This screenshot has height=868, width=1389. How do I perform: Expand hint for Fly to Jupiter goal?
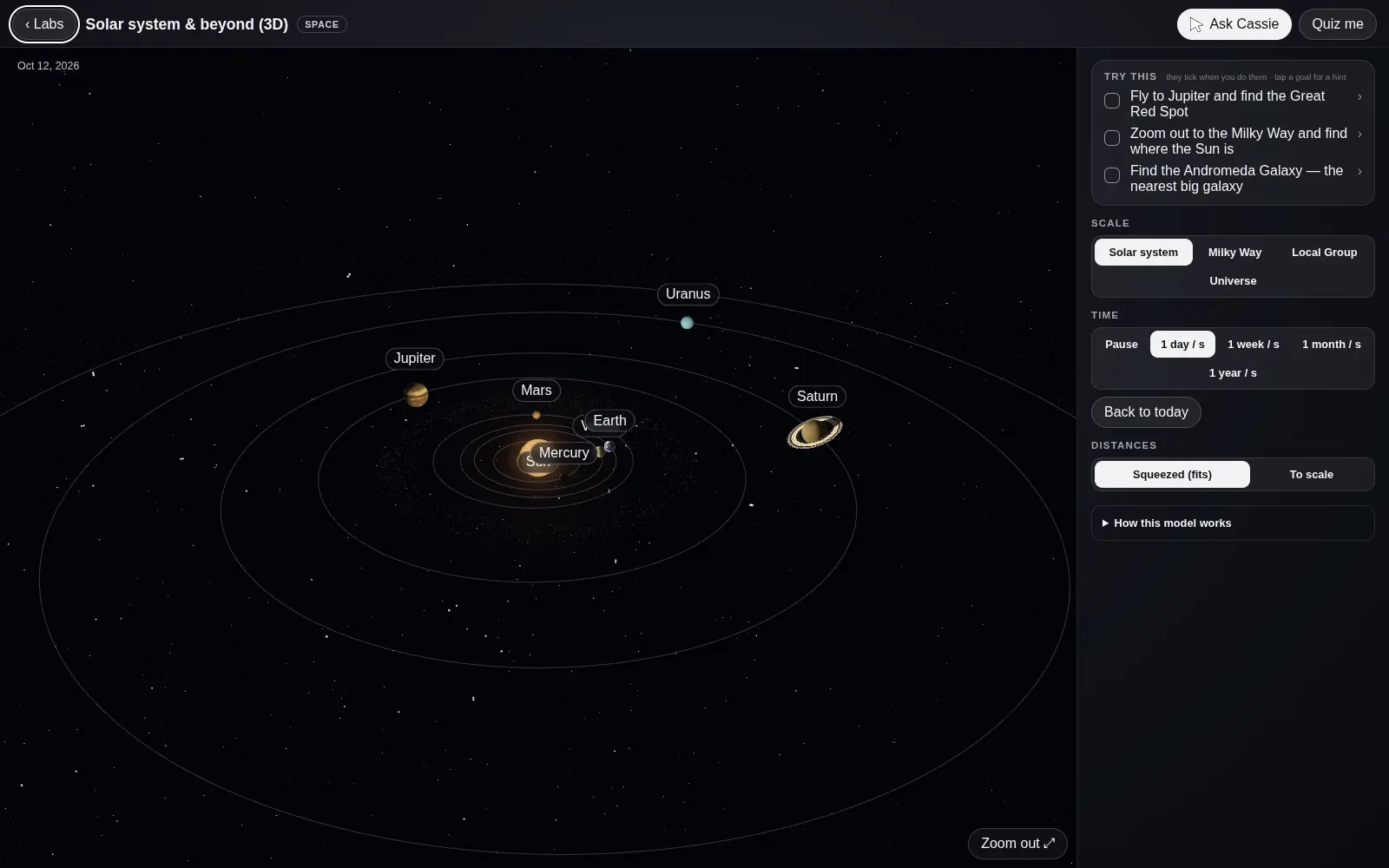1359,97
